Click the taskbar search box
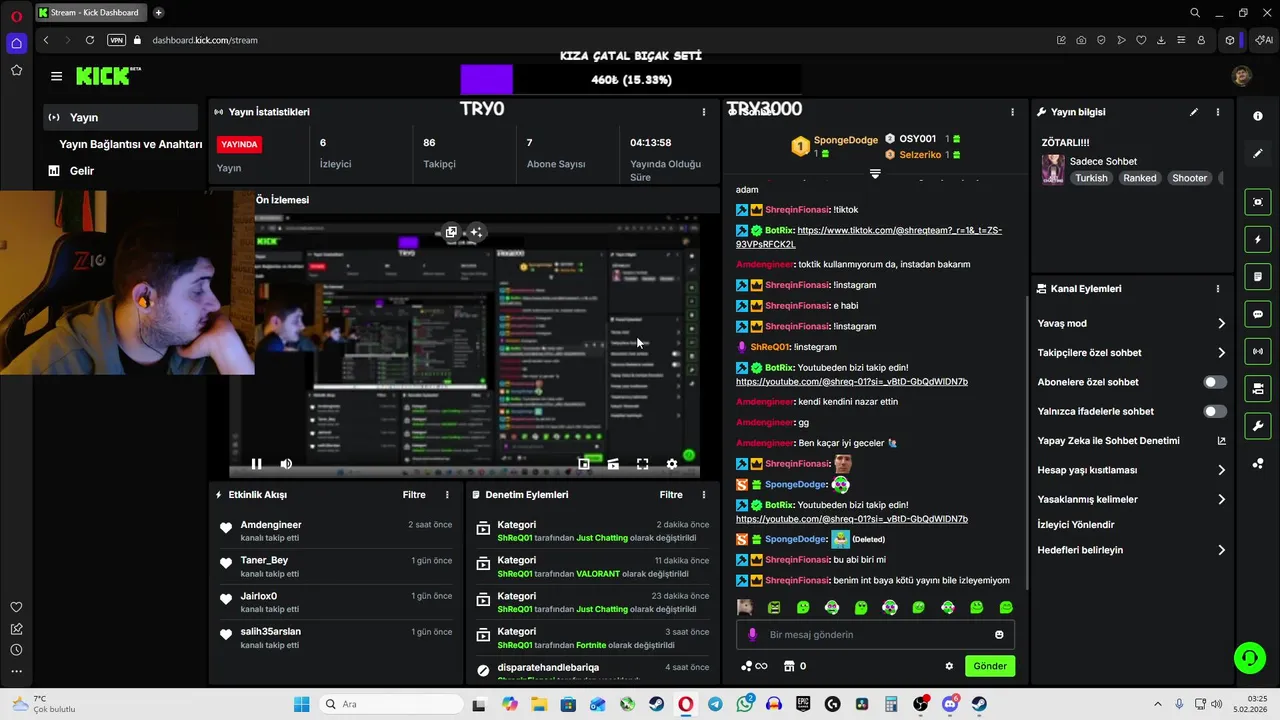The height and width of the screenshot is (720, 1280). point(391,704)
